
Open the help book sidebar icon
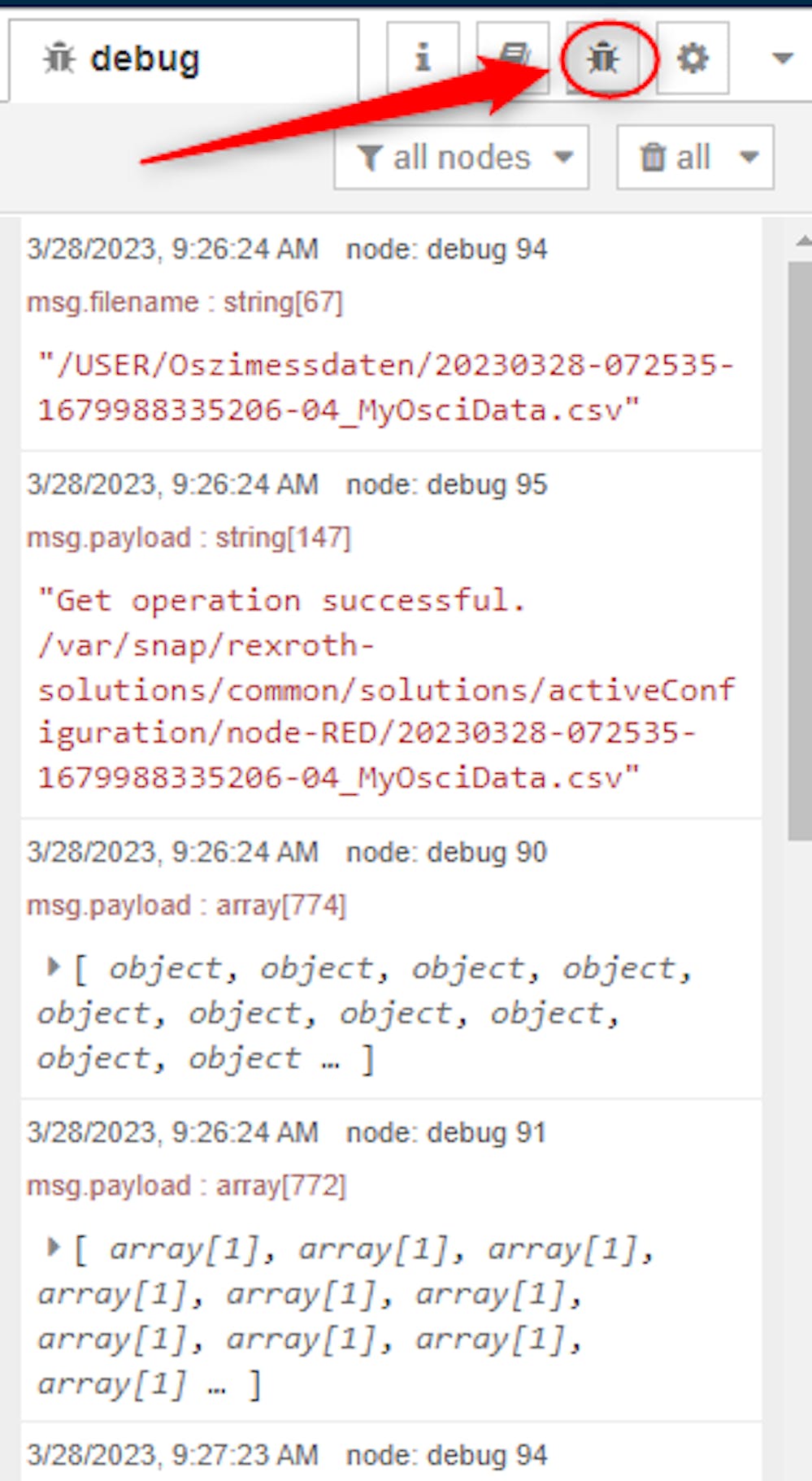[513, 58]
